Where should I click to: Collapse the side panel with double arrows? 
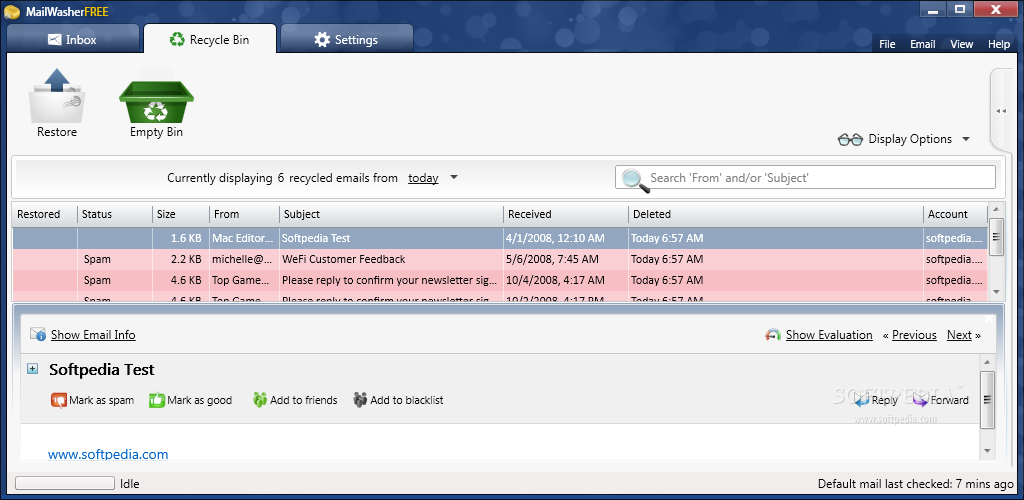1001,111
